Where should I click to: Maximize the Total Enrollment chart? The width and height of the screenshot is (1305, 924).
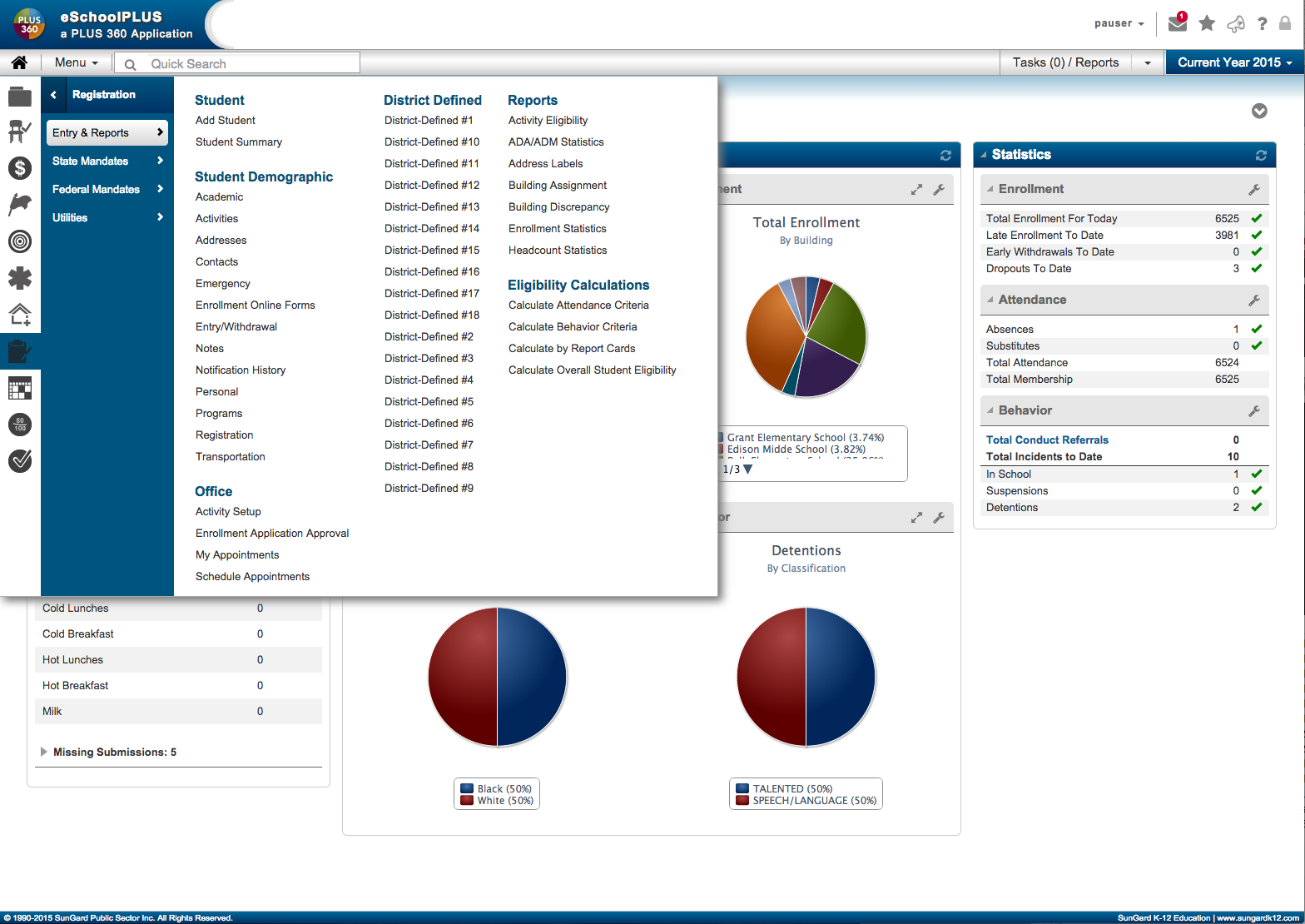(916, 190)
